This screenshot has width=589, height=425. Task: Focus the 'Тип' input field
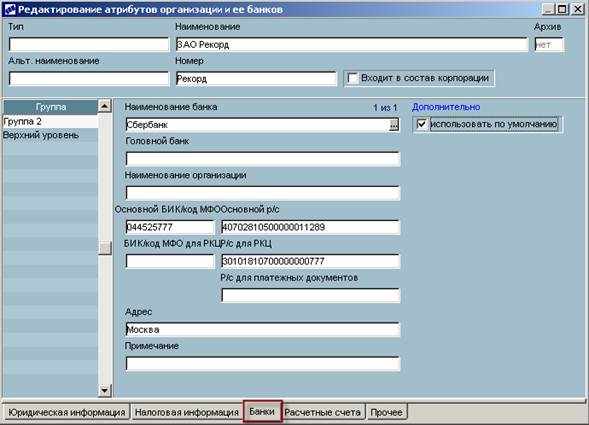89,44
